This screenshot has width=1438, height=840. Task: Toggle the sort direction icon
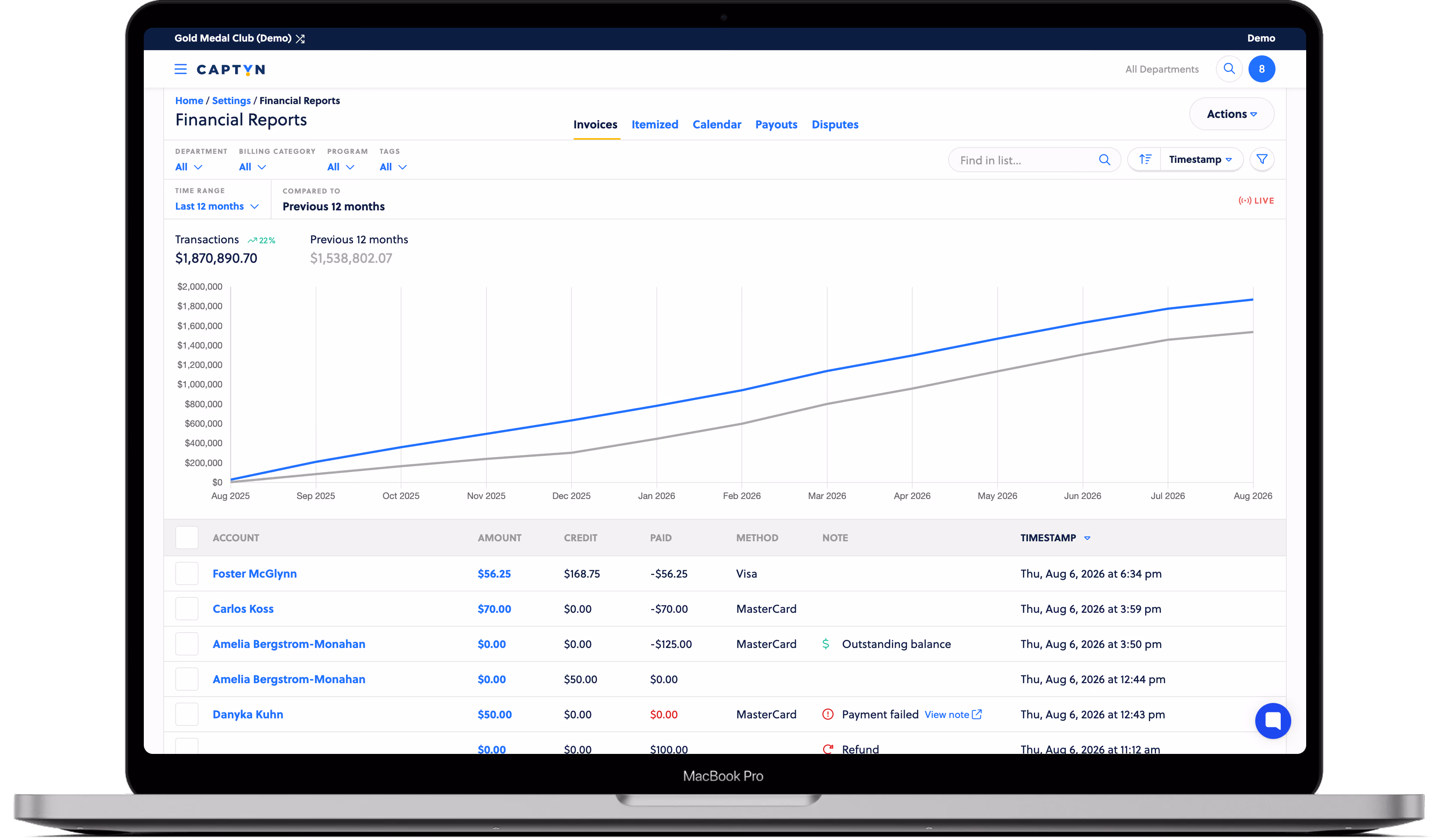[x=1145, y=160]
